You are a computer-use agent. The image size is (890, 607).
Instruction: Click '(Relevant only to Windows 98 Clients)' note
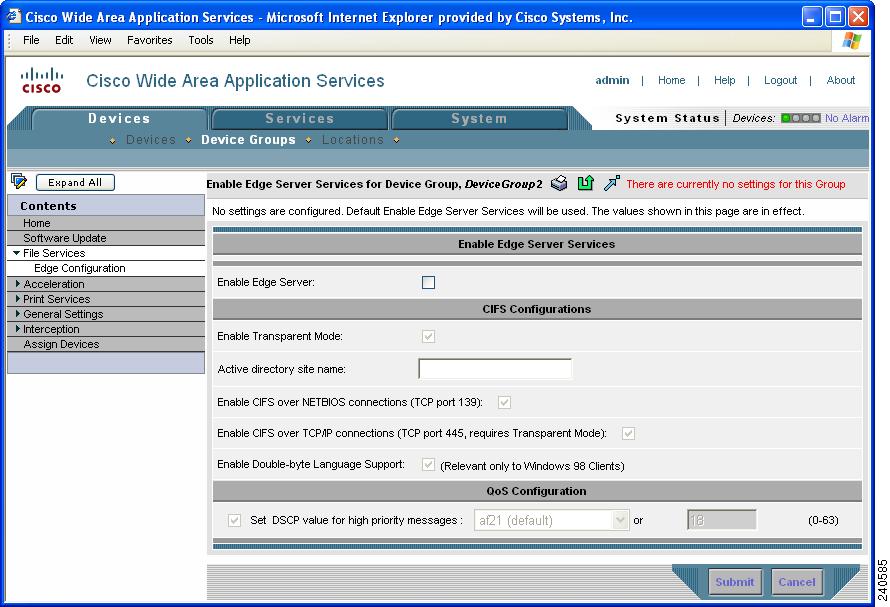tap(532, 466)
